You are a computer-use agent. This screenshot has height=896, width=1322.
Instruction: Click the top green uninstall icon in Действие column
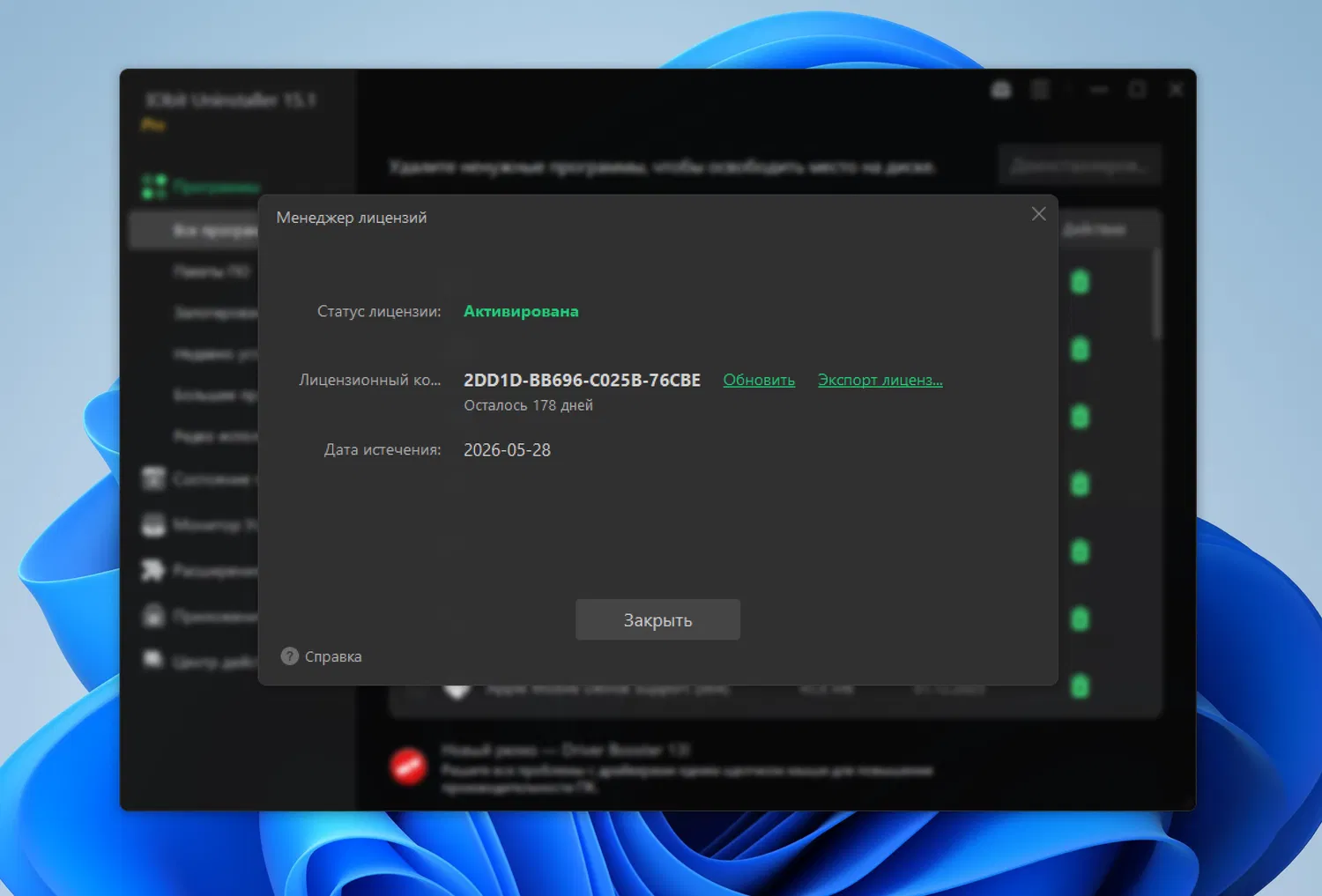pyautogui.click(x=1080, y=281)
